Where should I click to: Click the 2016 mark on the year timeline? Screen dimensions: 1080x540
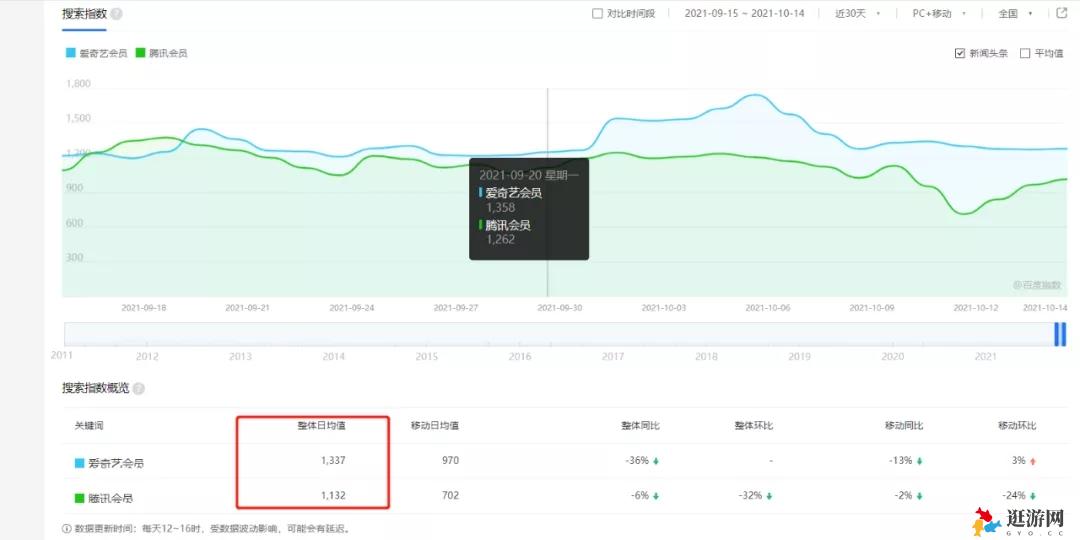click(520, 356)
